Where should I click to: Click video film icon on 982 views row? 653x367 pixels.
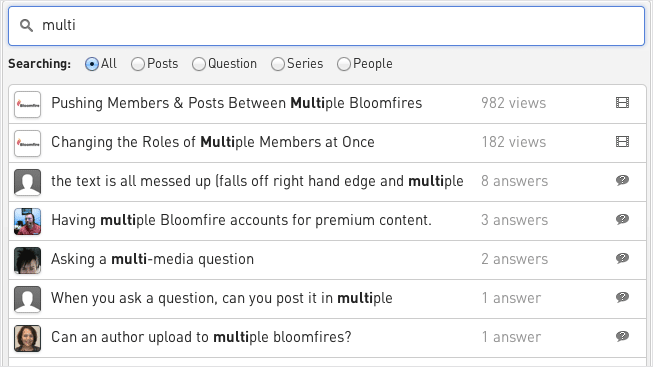pyautogui.click(x=623, y=102)
